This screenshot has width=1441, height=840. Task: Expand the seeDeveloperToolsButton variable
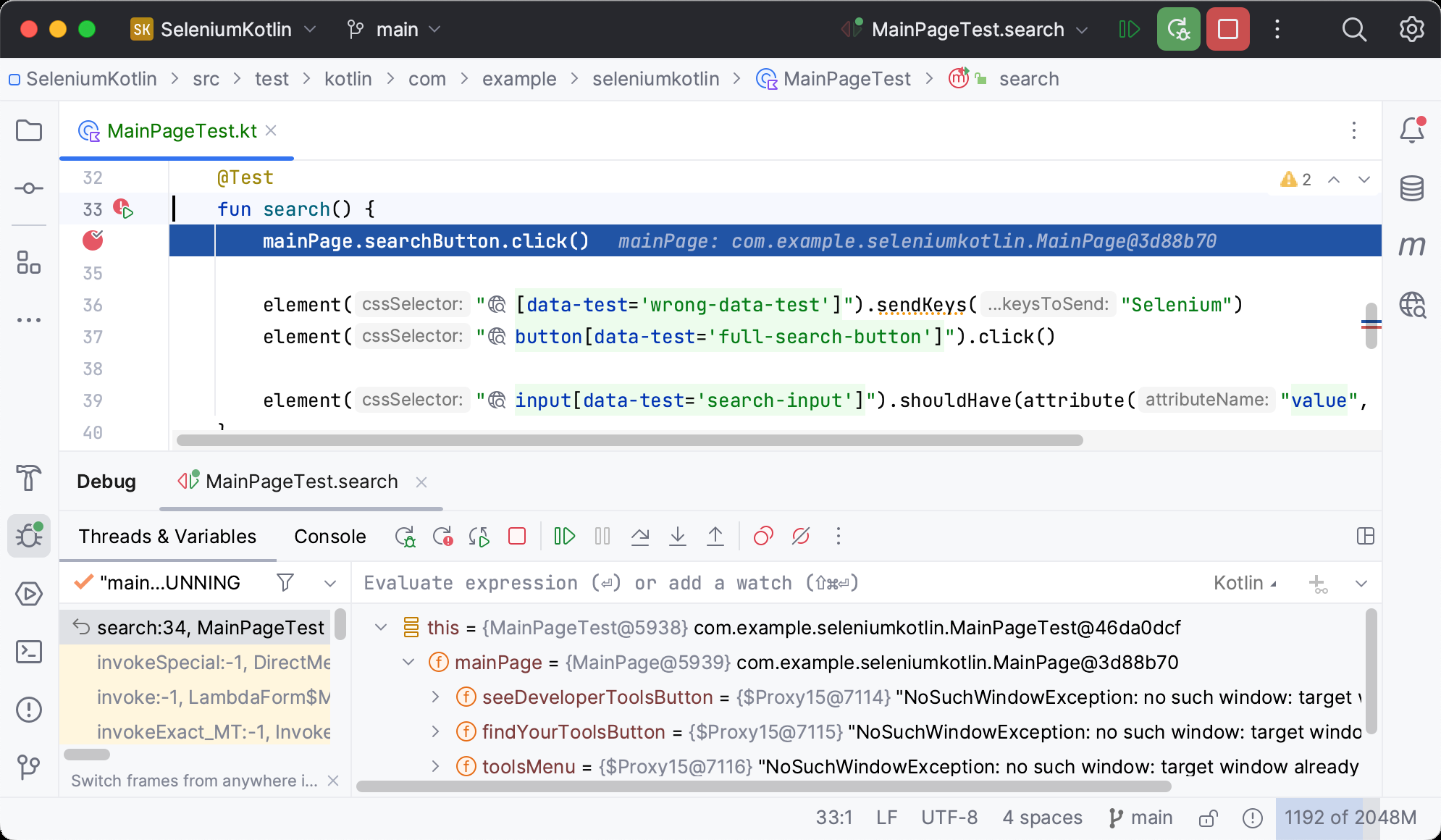[x=436, y=697]
